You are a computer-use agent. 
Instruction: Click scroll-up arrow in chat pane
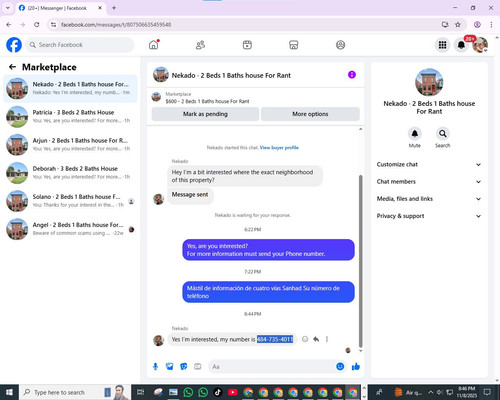click(x=360, y=129)
